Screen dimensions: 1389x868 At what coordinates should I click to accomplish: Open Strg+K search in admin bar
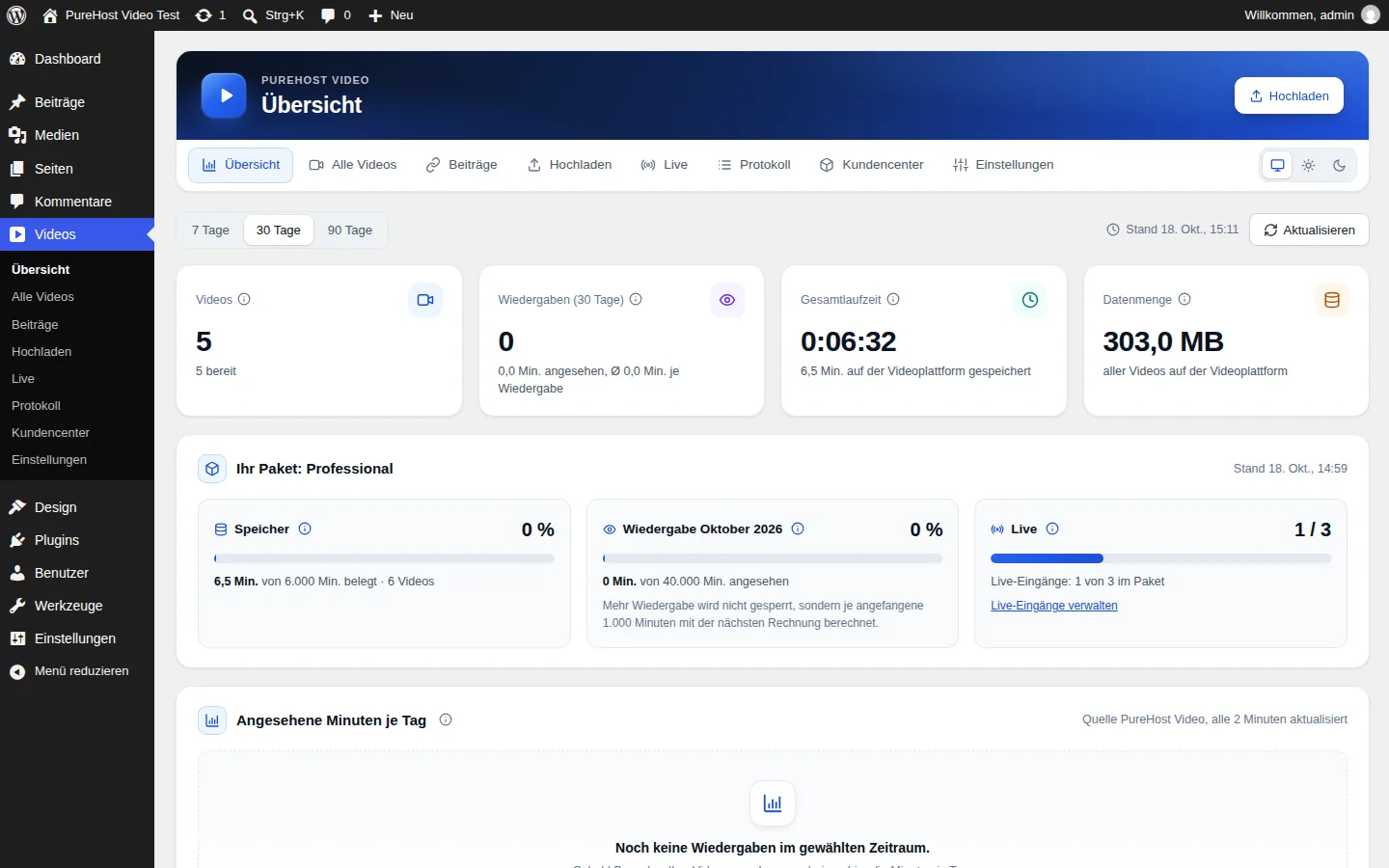274,15
